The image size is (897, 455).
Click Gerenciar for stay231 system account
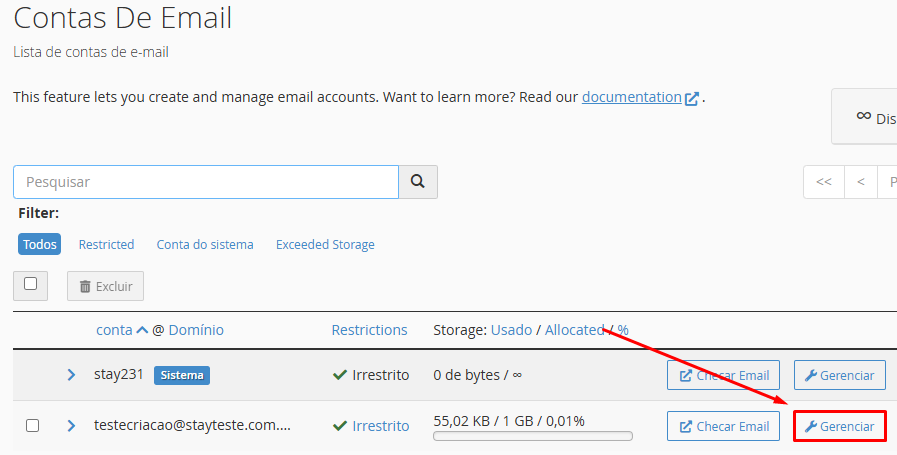click(x=840, y=375)
